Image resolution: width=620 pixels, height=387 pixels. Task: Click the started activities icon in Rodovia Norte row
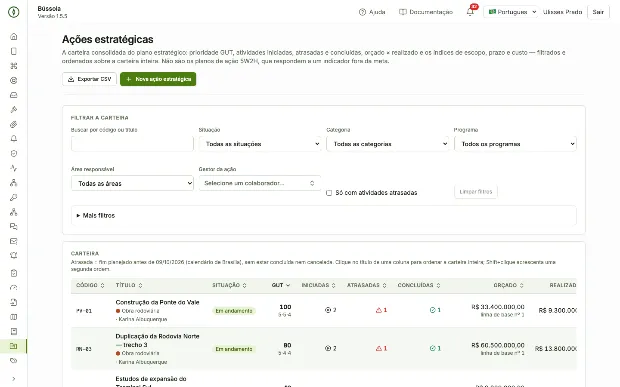click(x=328, y=348)
